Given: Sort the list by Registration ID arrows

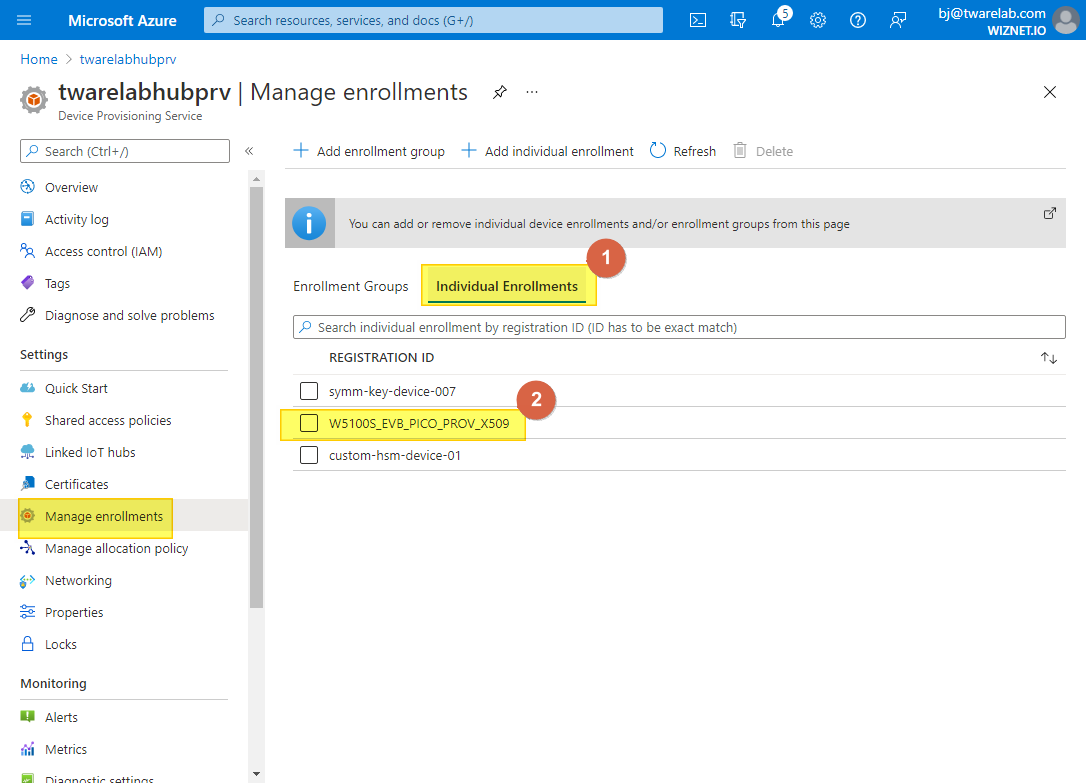Looking at the screenshot, I should coord(1049,358).
